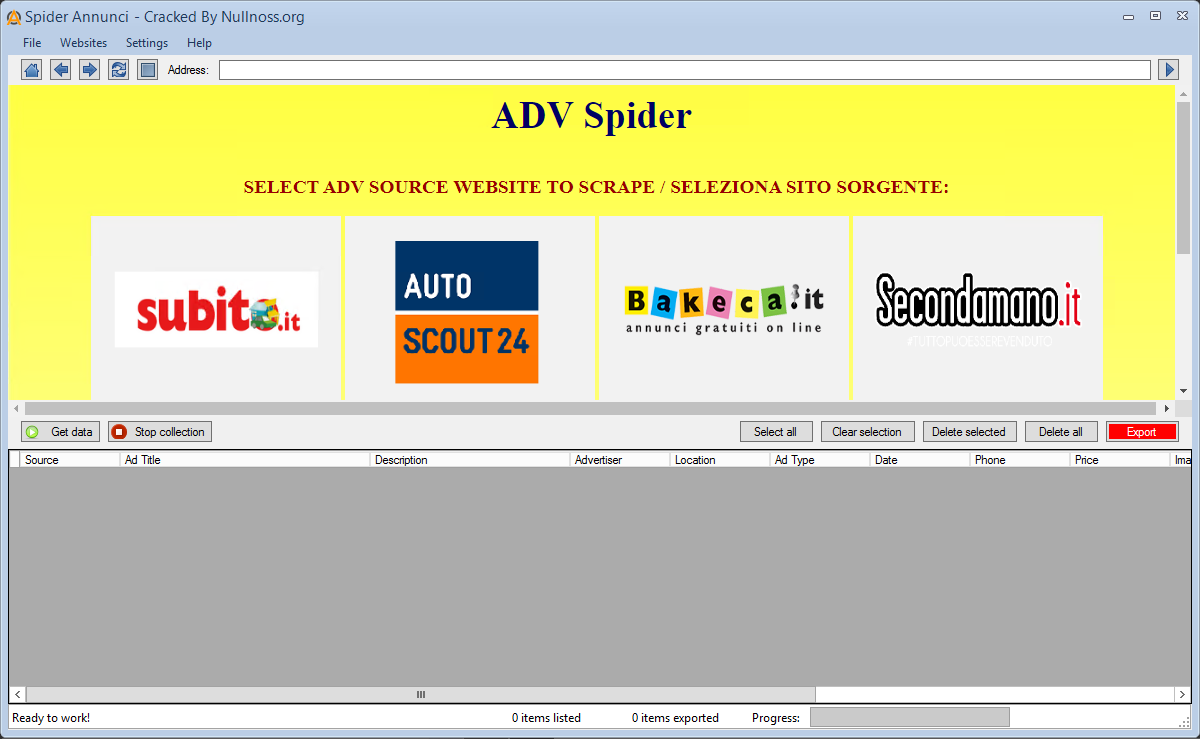The image size is (1200, 739).
Task: Click Stop collection button
Action: [160, 432]
